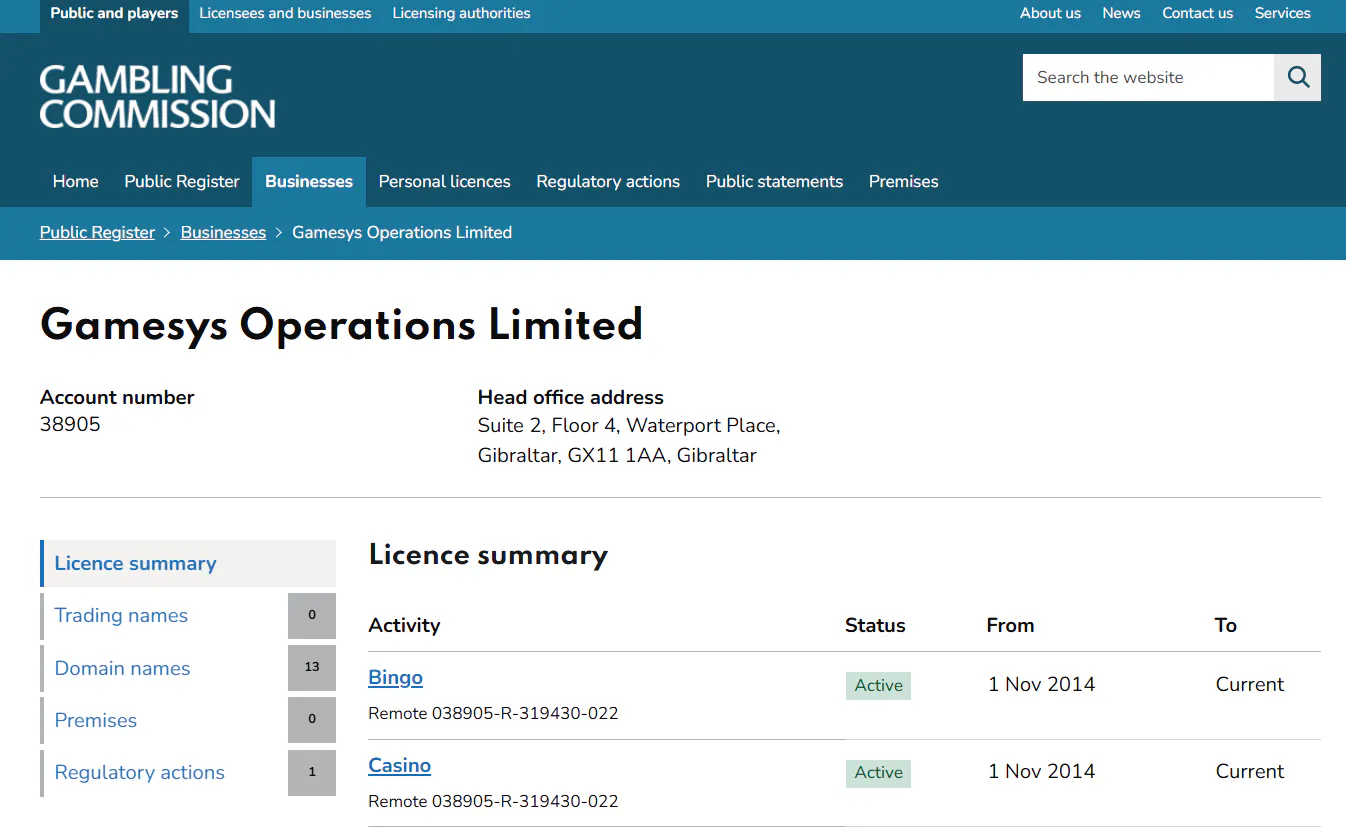This screenshot has height=833, width=1346.
Task: Open the Casino activity link
Action: (399, 765)
